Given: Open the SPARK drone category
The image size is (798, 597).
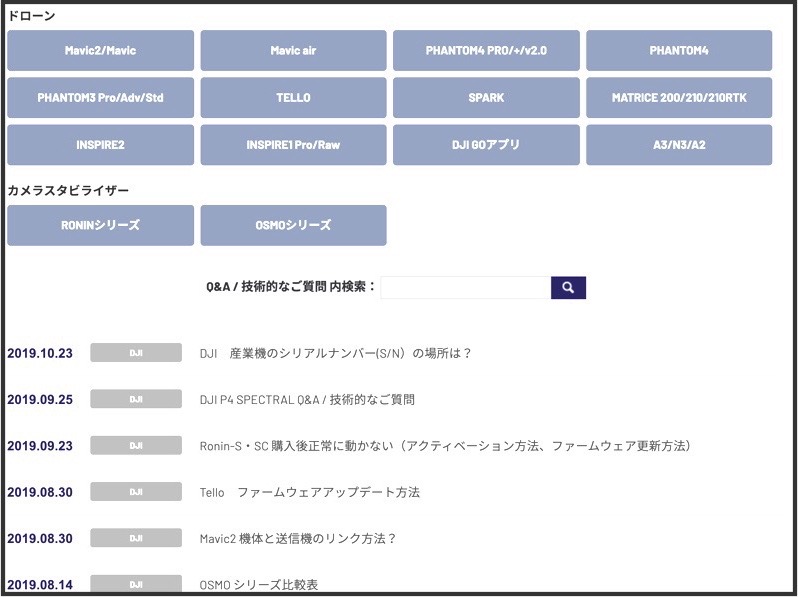Looking at the screenshot, I should pos(486,98).
